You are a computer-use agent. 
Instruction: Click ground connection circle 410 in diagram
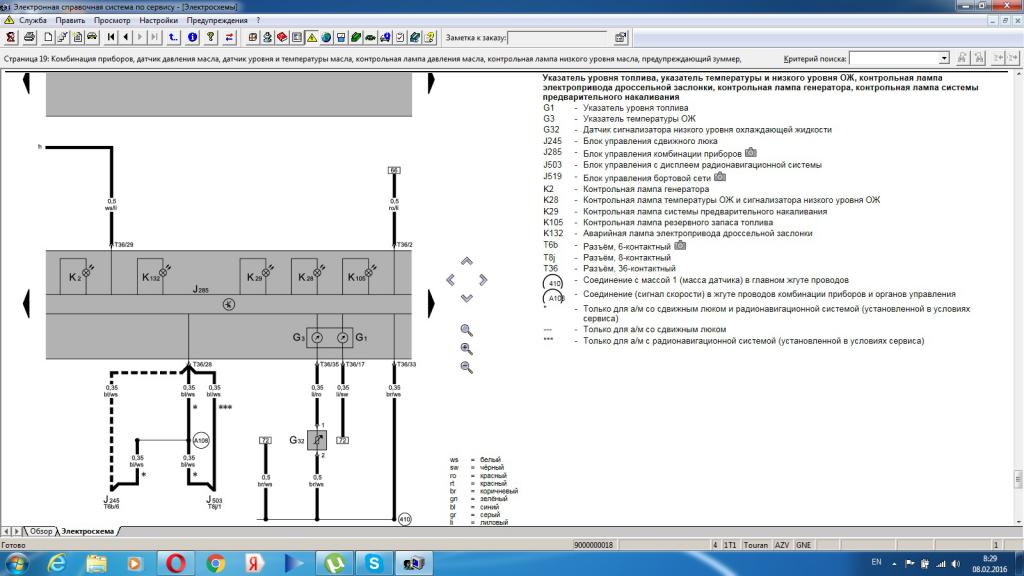405,519
